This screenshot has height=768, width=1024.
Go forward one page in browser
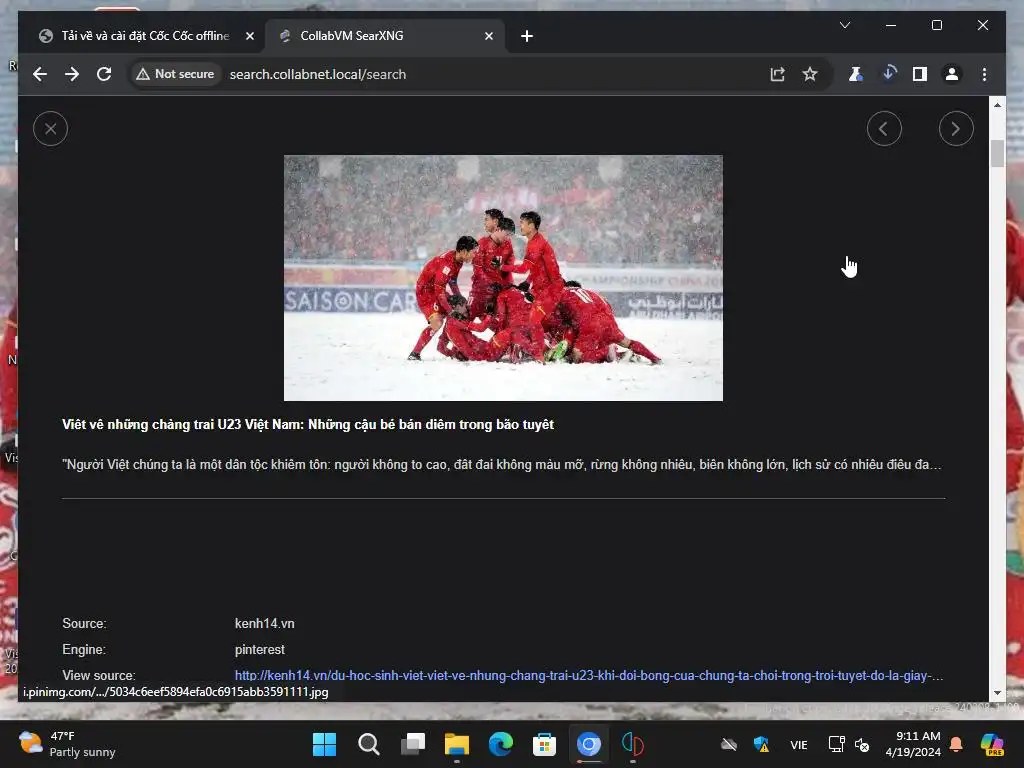(72, 74)
